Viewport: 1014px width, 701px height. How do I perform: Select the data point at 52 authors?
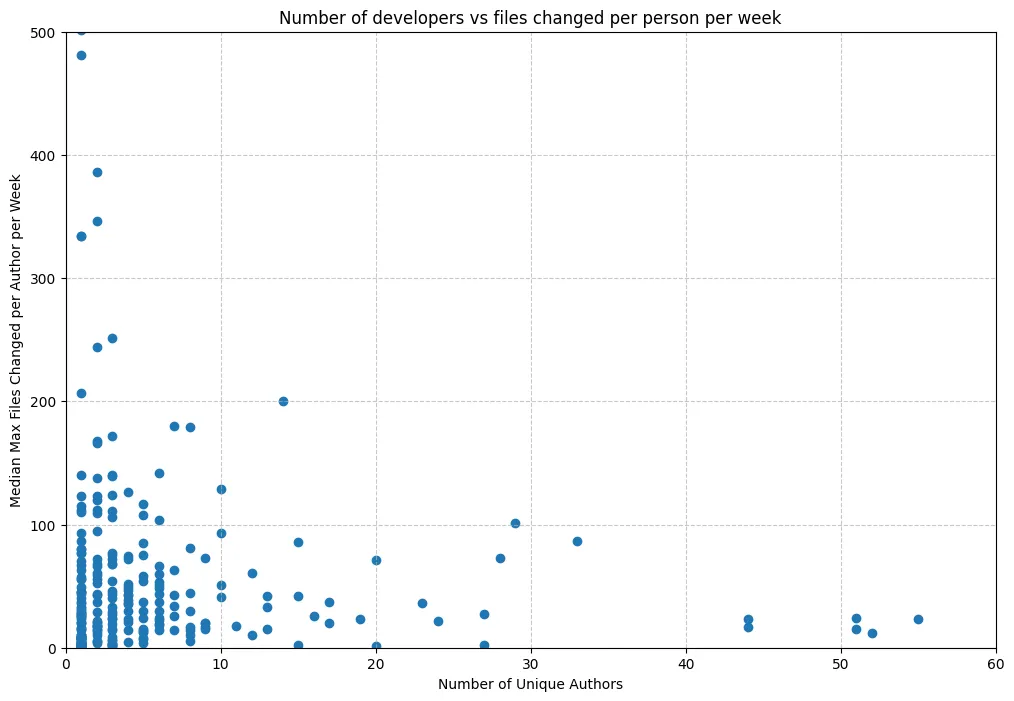click(x=872, y=633)
